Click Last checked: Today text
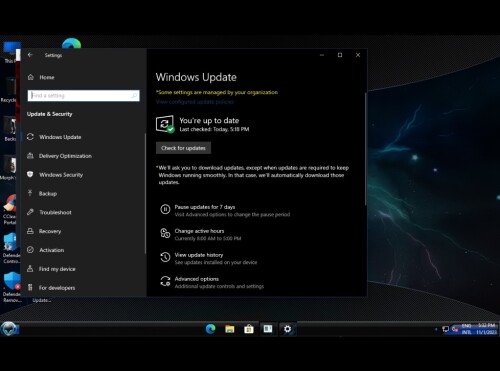Viewport: 500px width, 371px height. 214,129
